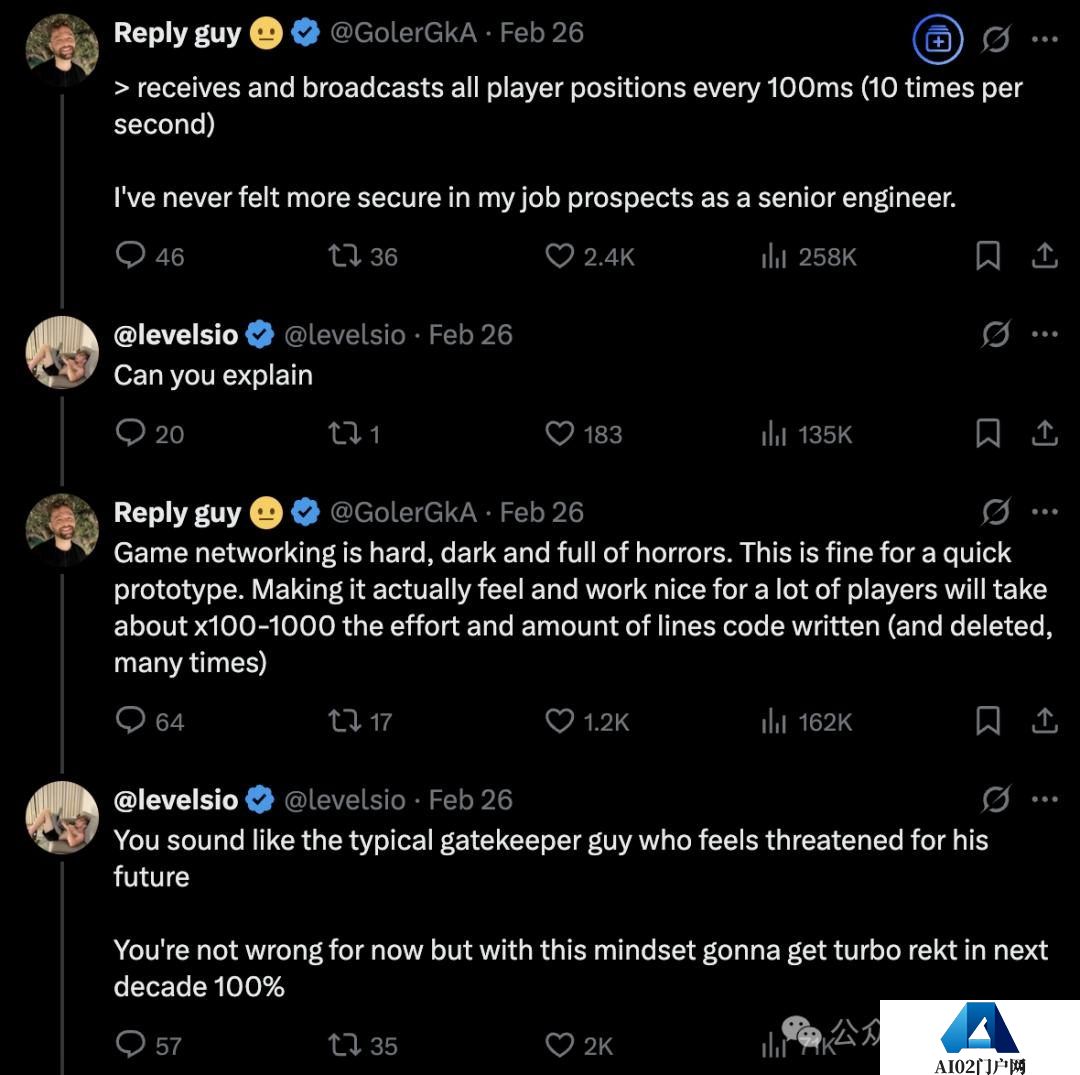The height and width of the screenshot is (1075, 1080).
Task: Share the 'Game networking is hard' tweet
Action: tap(1044, 721)
